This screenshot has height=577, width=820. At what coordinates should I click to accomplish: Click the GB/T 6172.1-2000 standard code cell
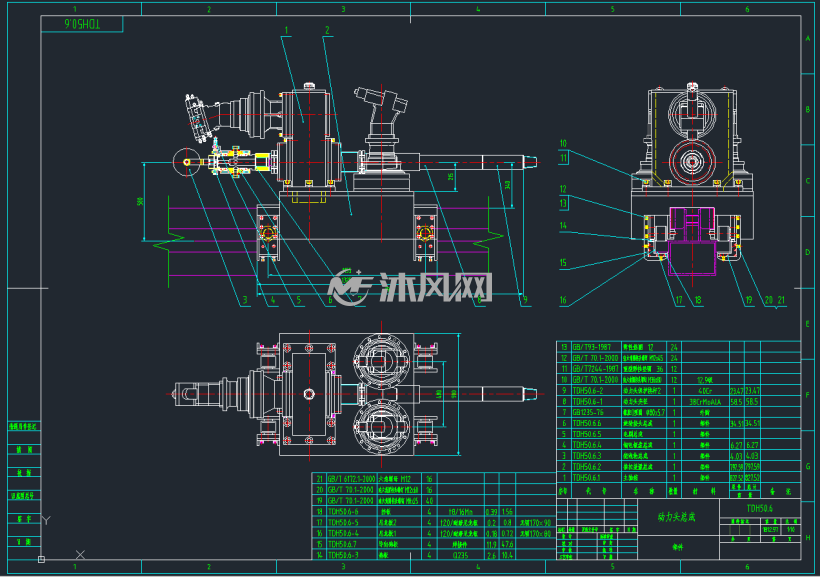coord(351,479)
